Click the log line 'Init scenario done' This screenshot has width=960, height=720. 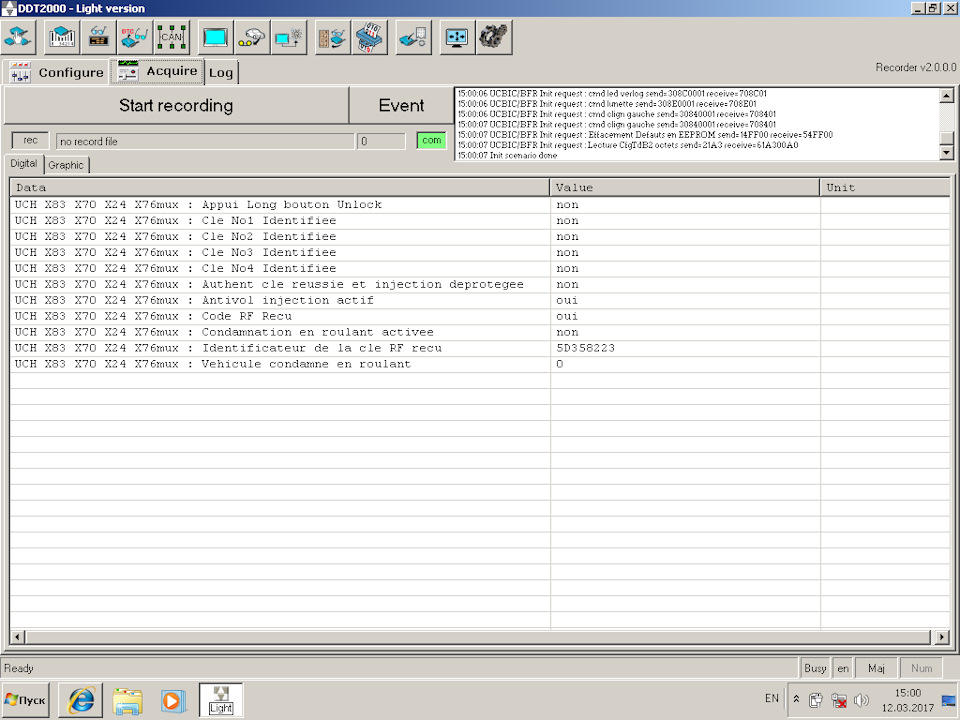click(508, 156)
